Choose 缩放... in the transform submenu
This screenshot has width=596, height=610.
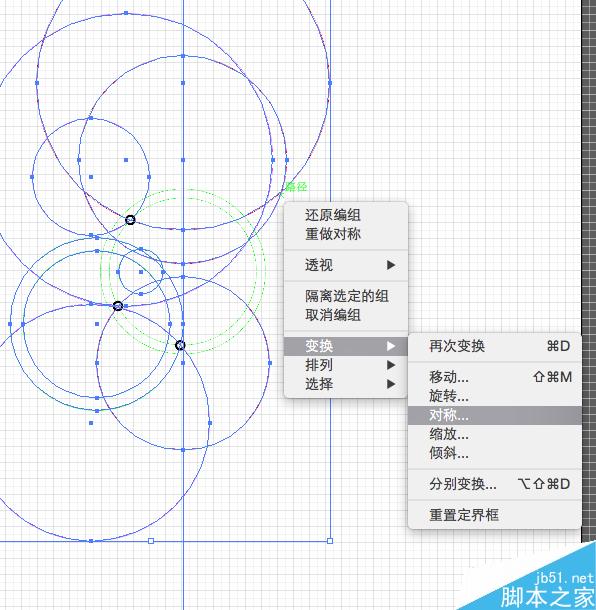[494, 434]
